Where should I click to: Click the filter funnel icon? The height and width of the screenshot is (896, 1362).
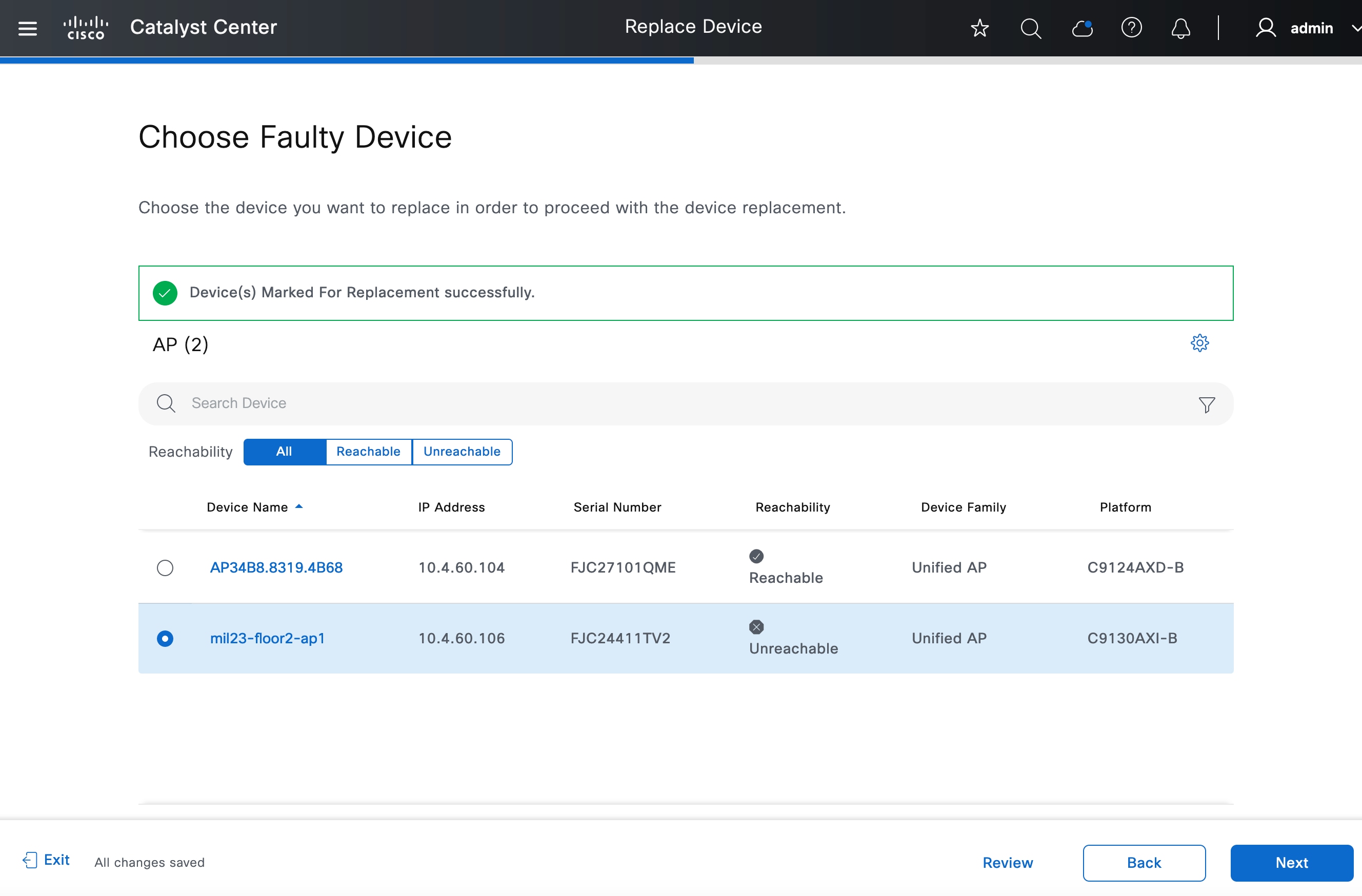click(x=1206, y=404)
